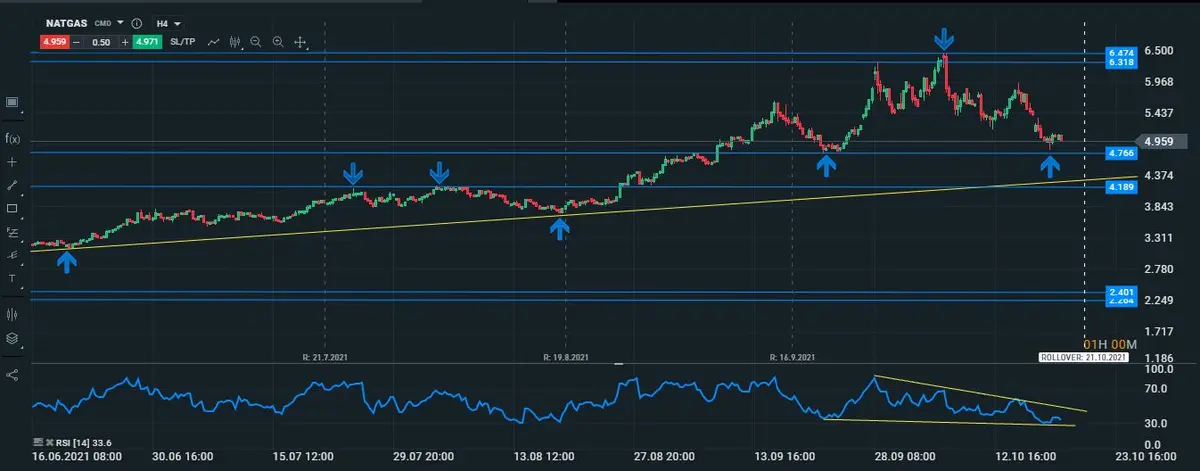Switch to line chart type icon

[215, 42]
